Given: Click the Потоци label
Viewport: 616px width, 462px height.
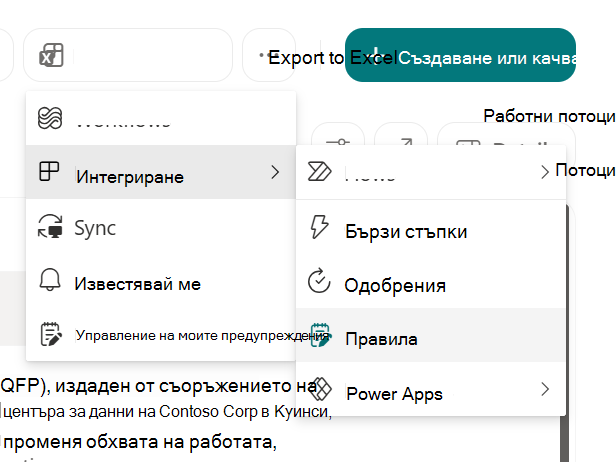Looking at the screenshot, I should pos(585,170).
